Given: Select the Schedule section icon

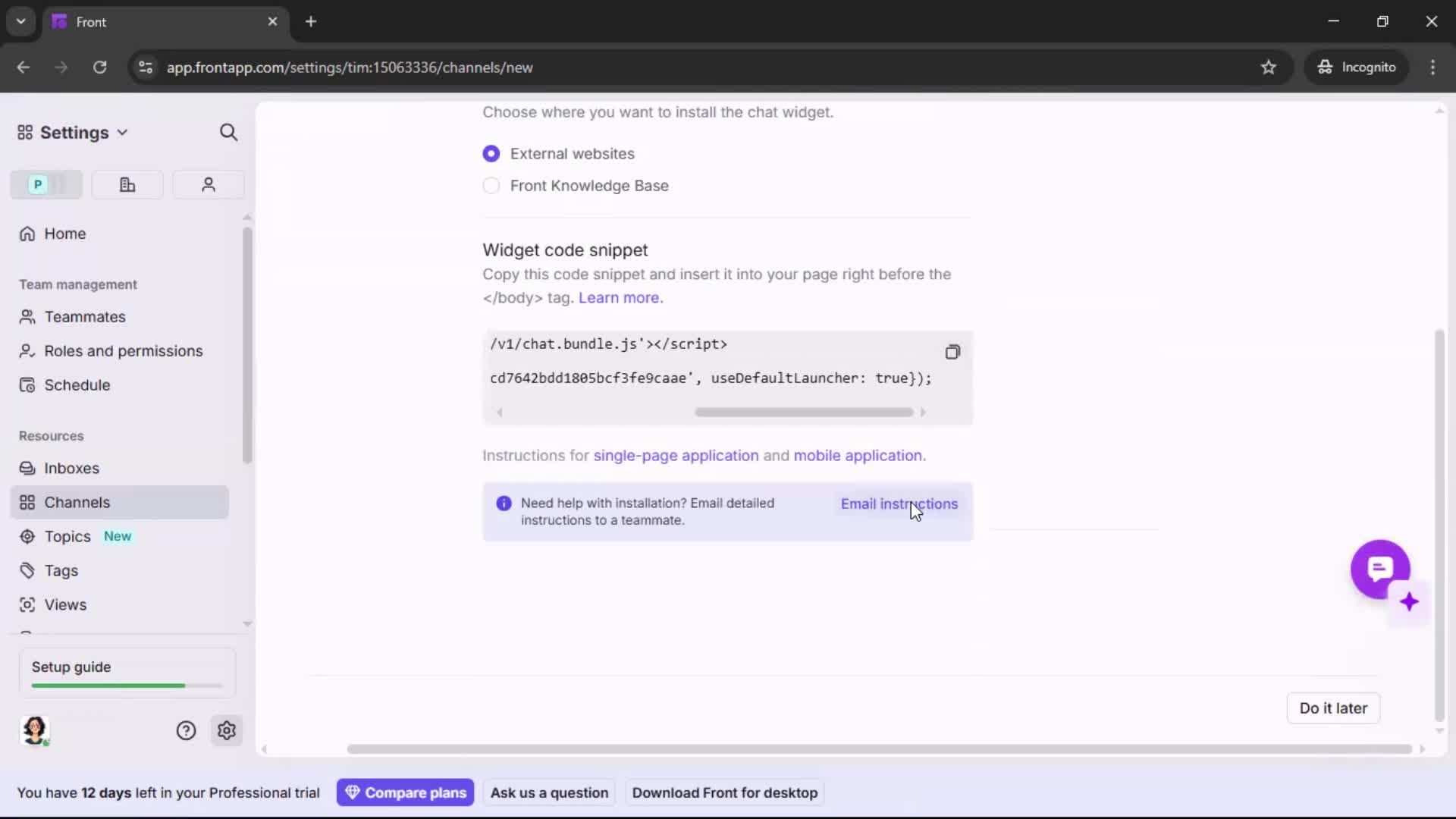Looking at the screenshot, I should (27, 384).
